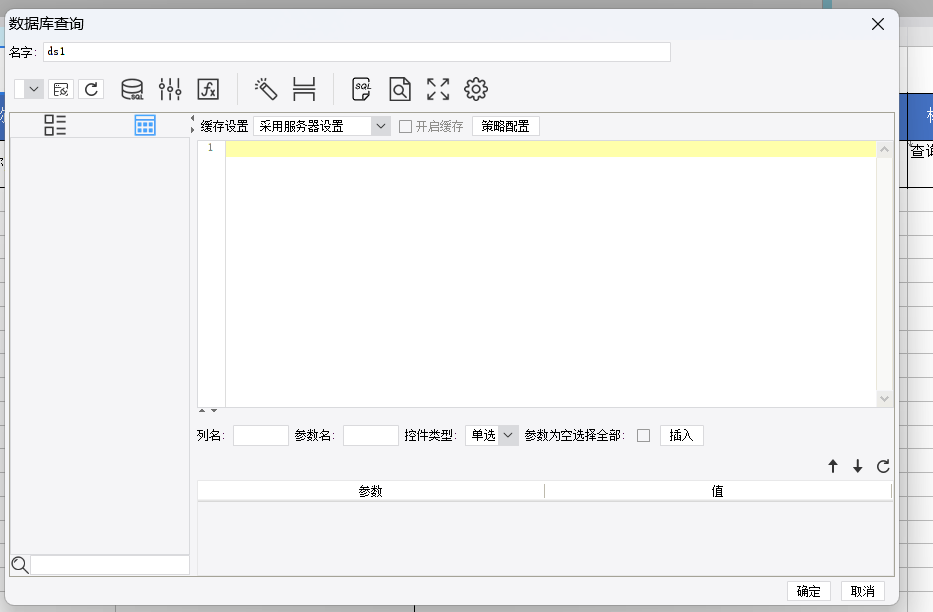
Task: Click the refresh icon next to the connection dropdown
Action: (91, 89)
